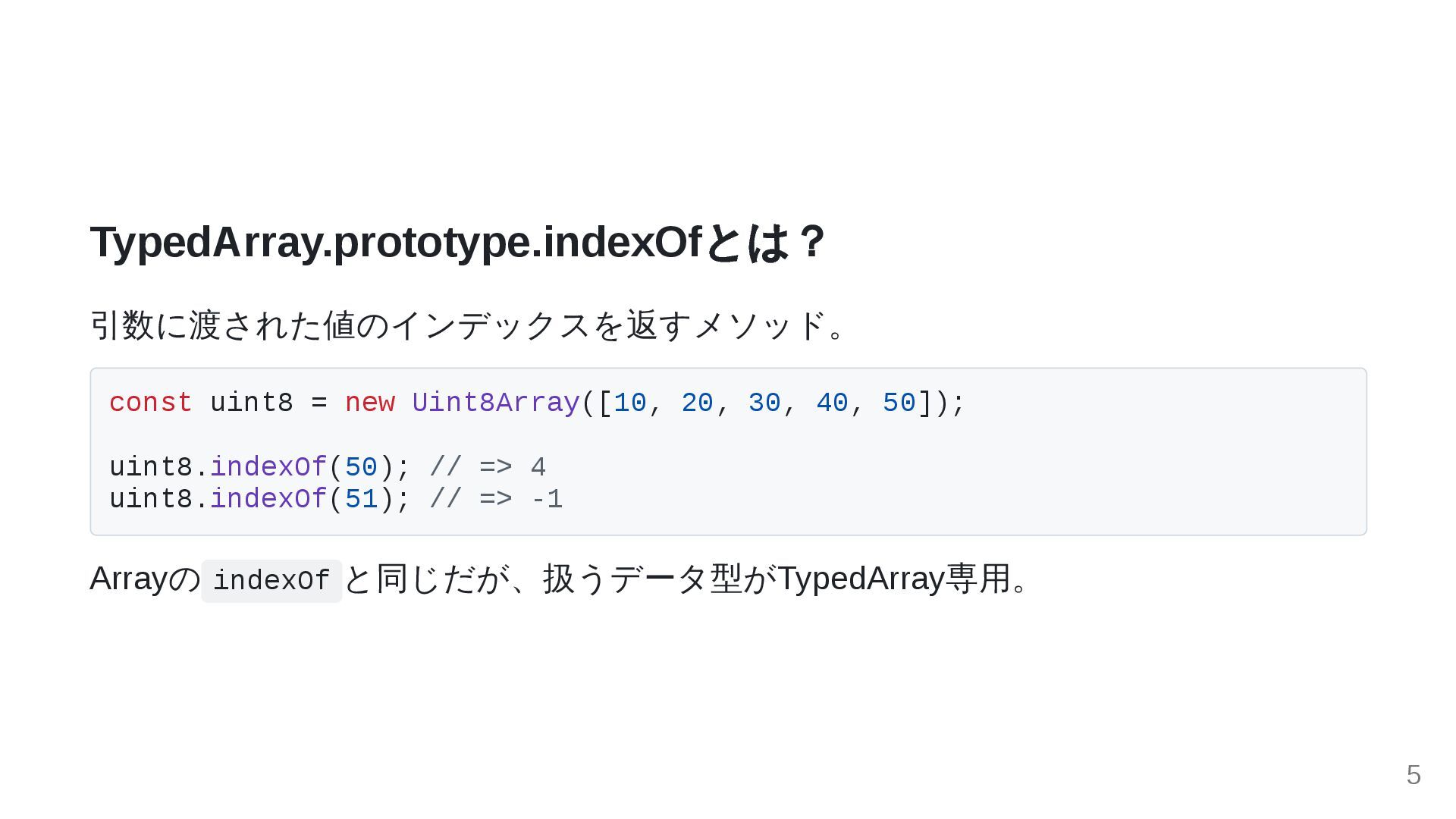Screen dimensions: 1456x819
Task: Click the inline "indexOf" code badge
Action: point(271,581)
